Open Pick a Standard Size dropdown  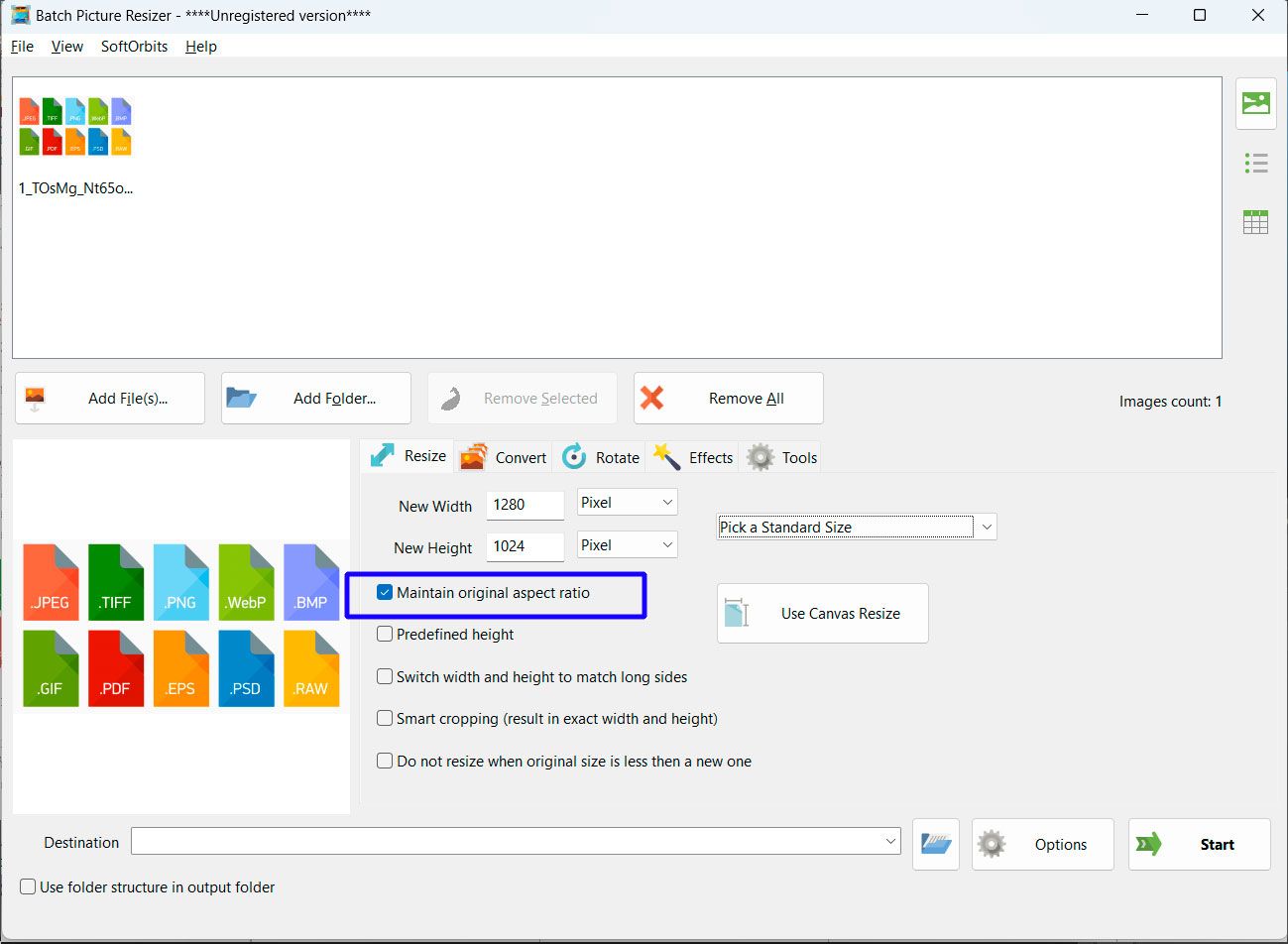[857, 528]
